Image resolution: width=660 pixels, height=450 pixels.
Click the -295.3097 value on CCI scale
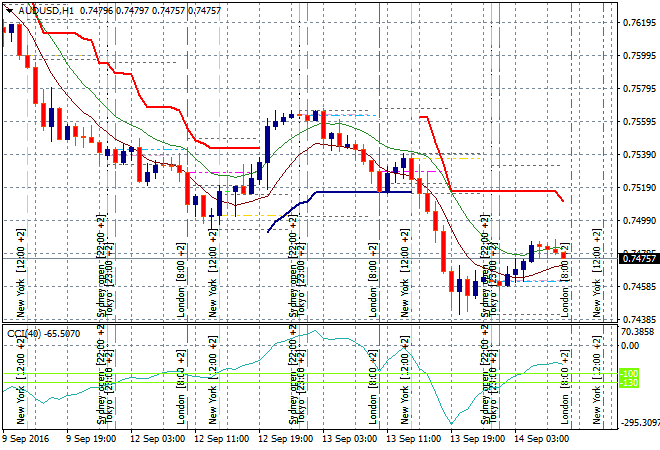click(638, 422)
